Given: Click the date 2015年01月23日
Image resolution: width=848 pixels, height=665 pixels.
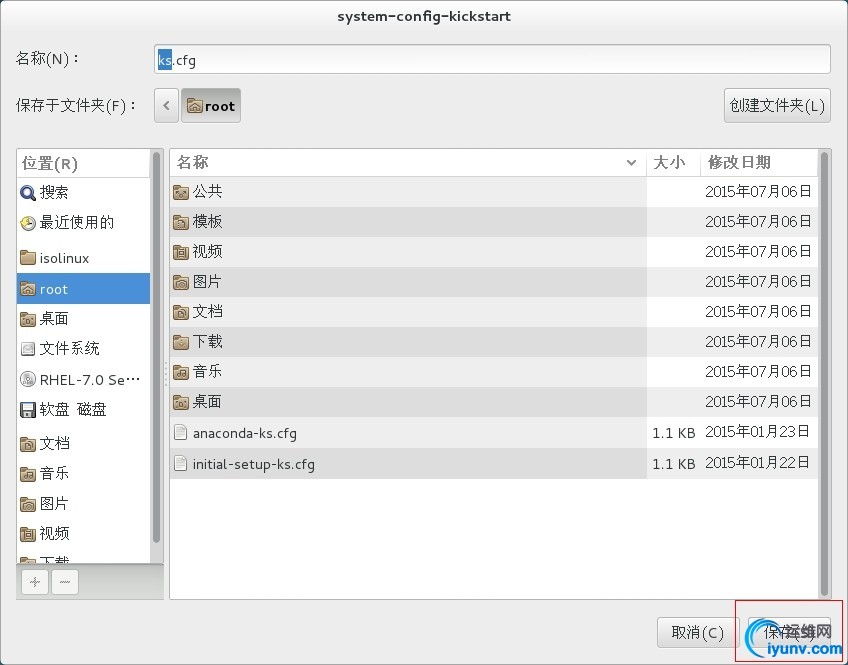Looking at the screenshot, I should point(757,432).
